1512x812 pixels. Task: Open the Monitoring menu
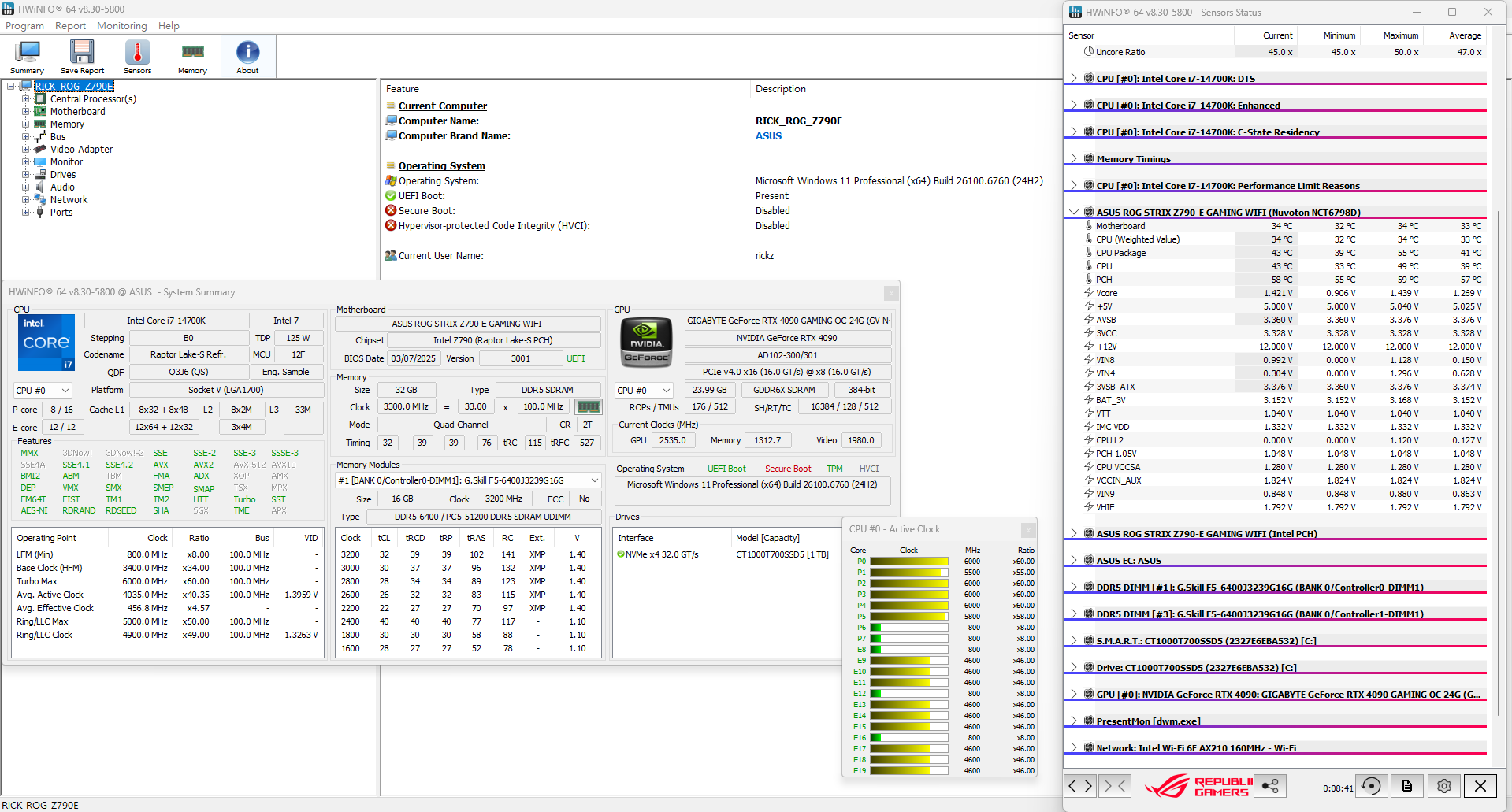click(x=121, y=26)
